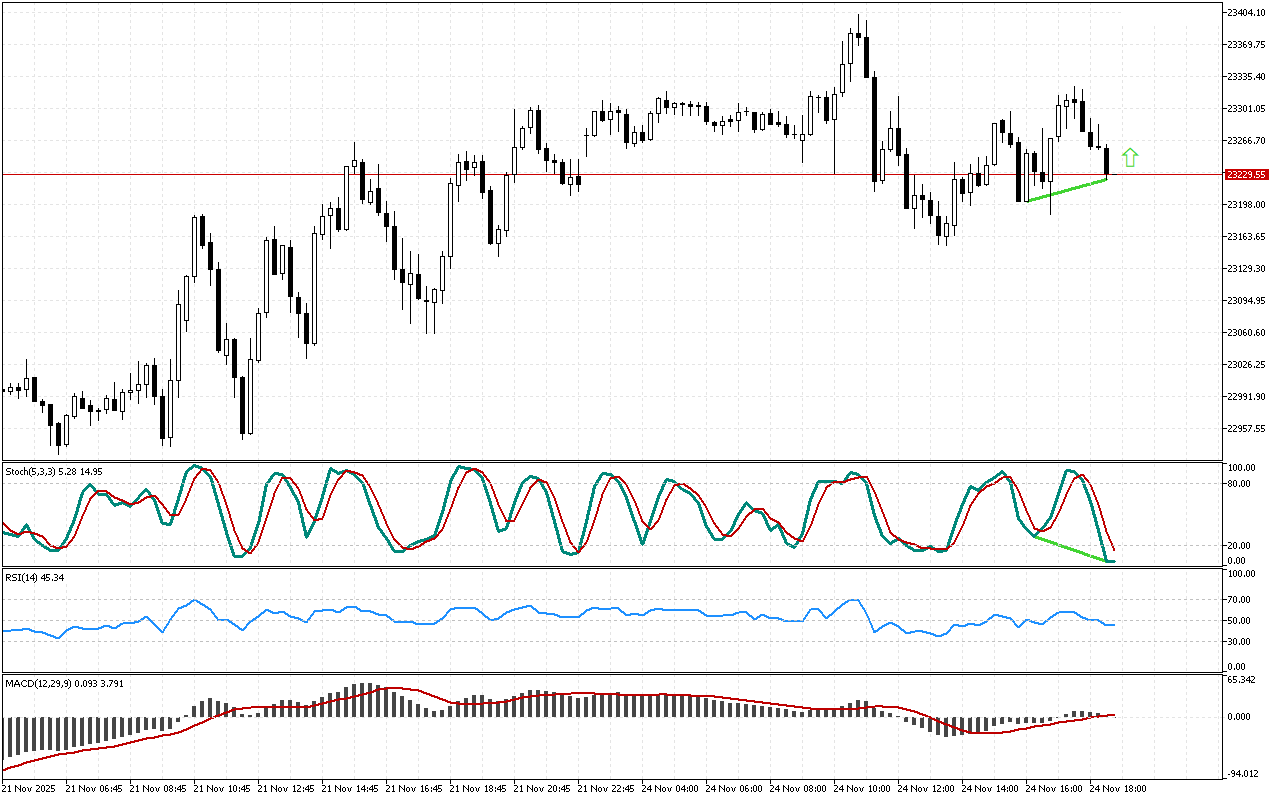The image size is (1280, 800).
Task: Click the green up arrow marker
Action: coord(1130,157)
